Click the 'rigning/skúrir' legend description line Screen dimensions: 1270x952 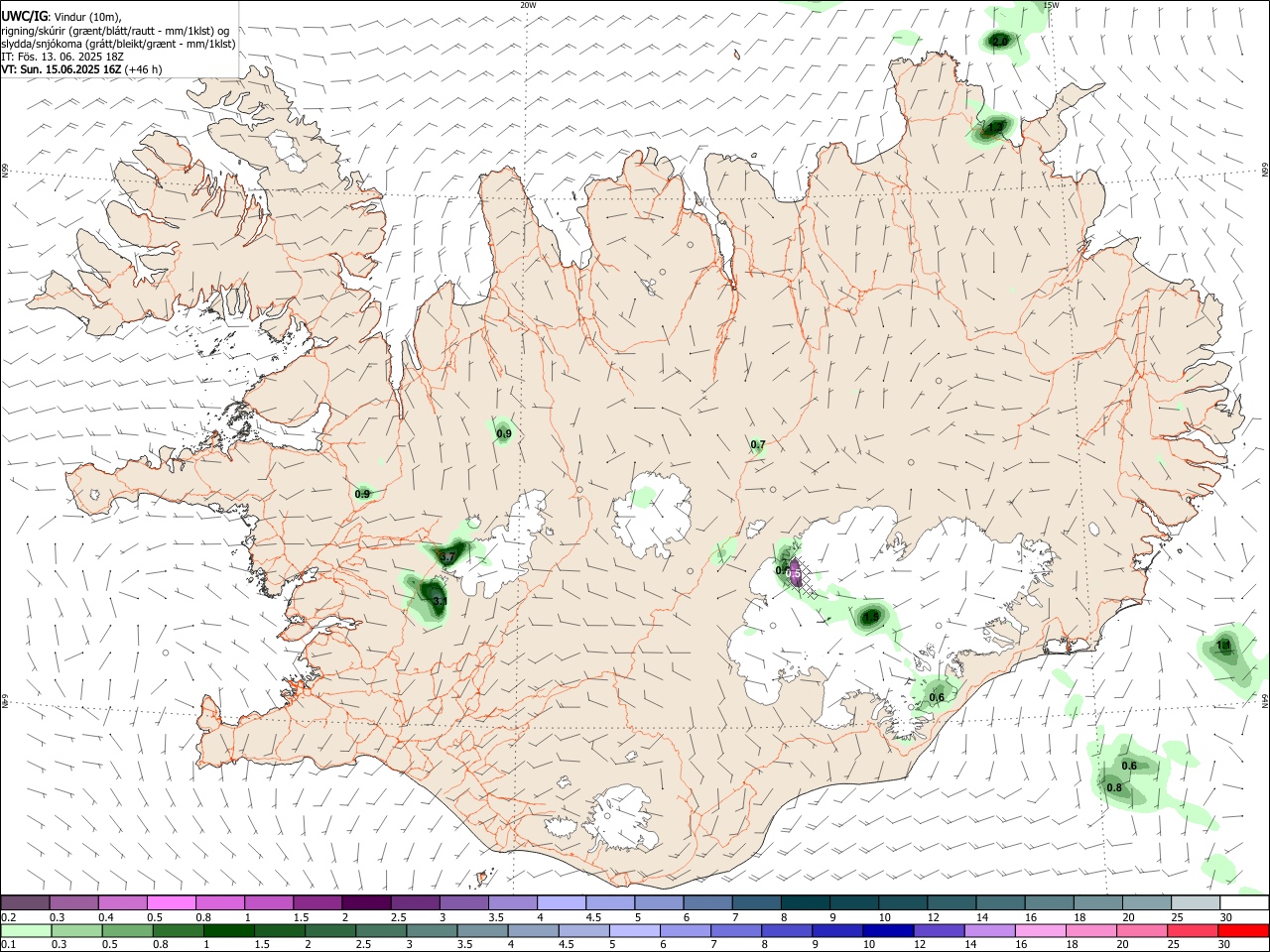tap(116, 31)
